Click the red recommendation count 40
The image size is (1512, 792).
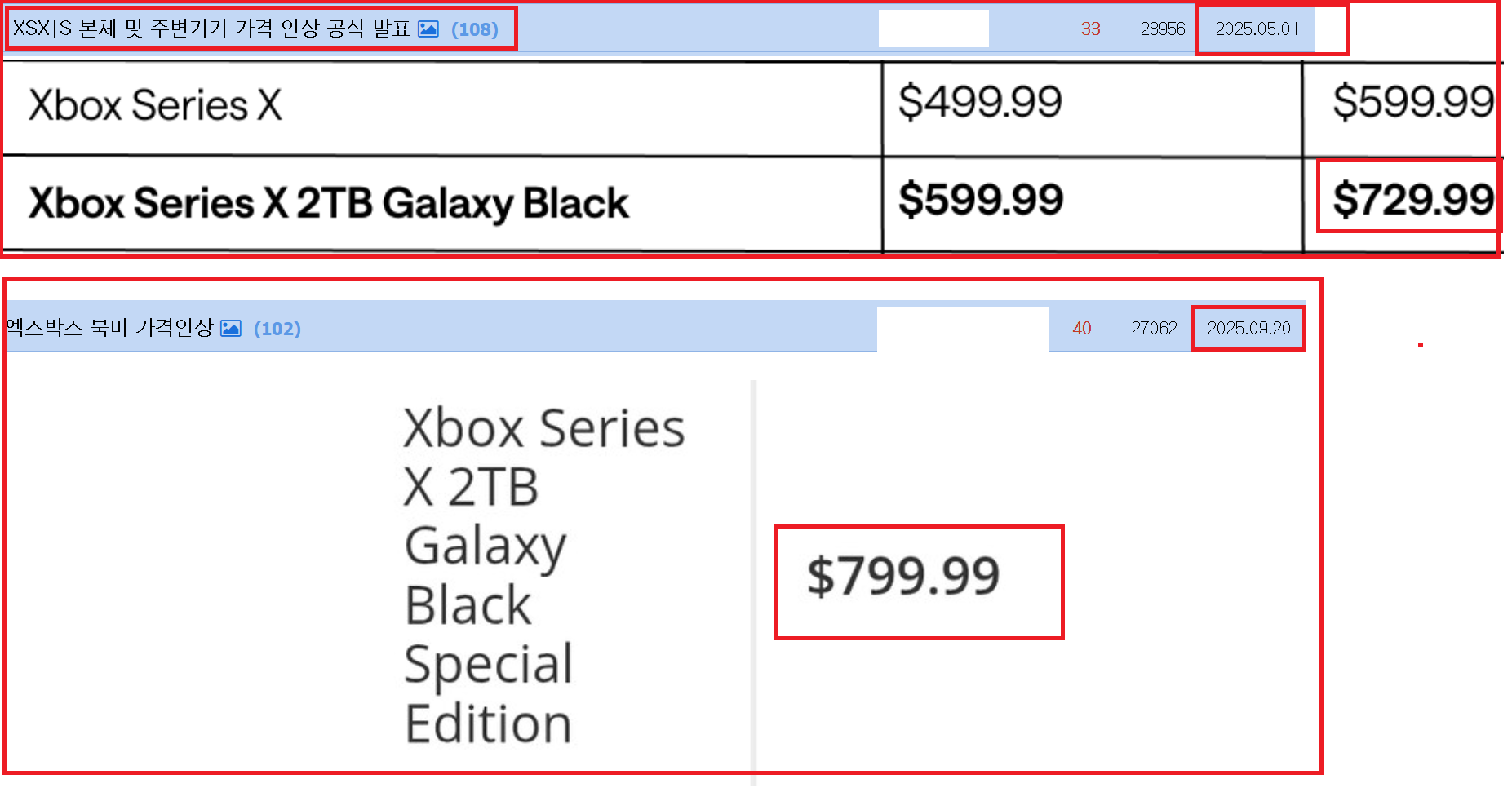[x=1081, y=328]
